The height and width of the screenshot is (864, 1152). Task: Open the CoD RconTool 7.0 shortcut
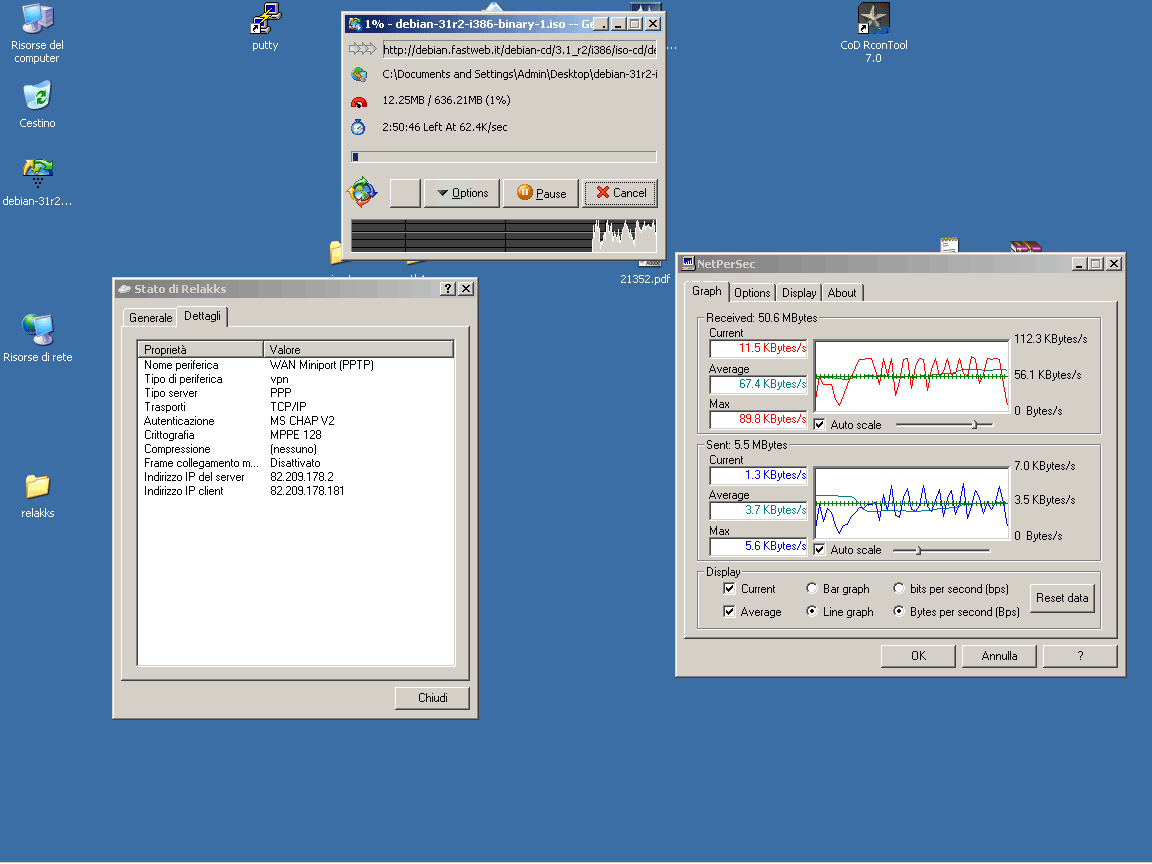[873, 19]
